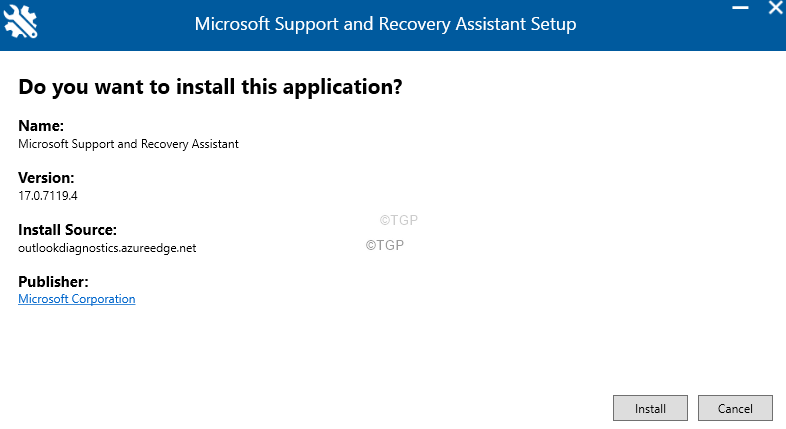The width and height of the screenshot is (786, 429).
Task: Select the Version: label
Action: click(x=46, y=177)
